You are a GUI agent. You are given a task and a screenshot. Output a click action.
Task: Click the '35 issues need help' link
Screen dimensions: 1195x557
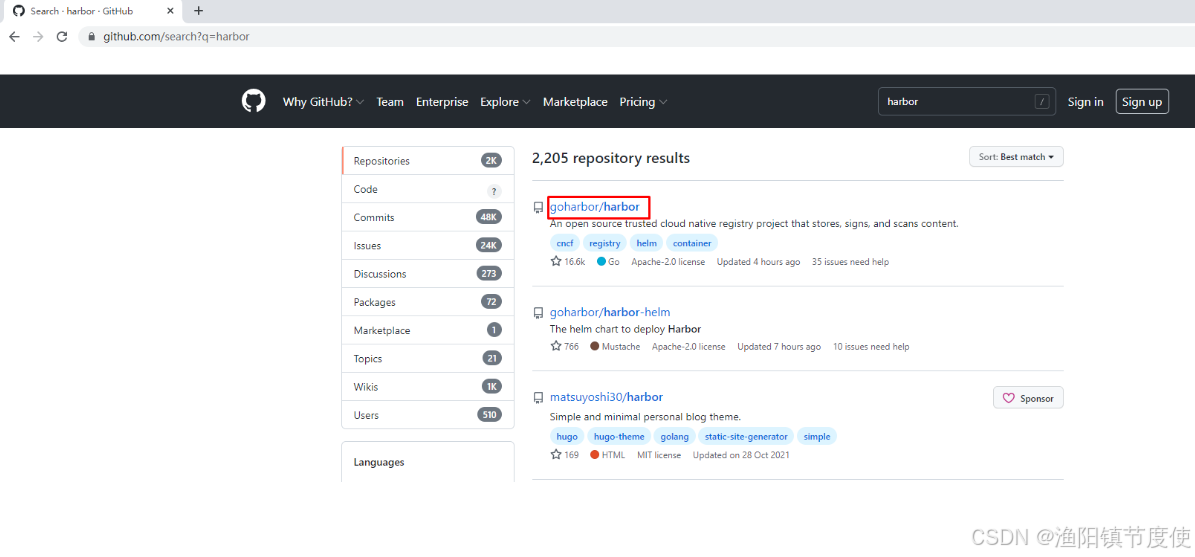[x=850, y=261]
